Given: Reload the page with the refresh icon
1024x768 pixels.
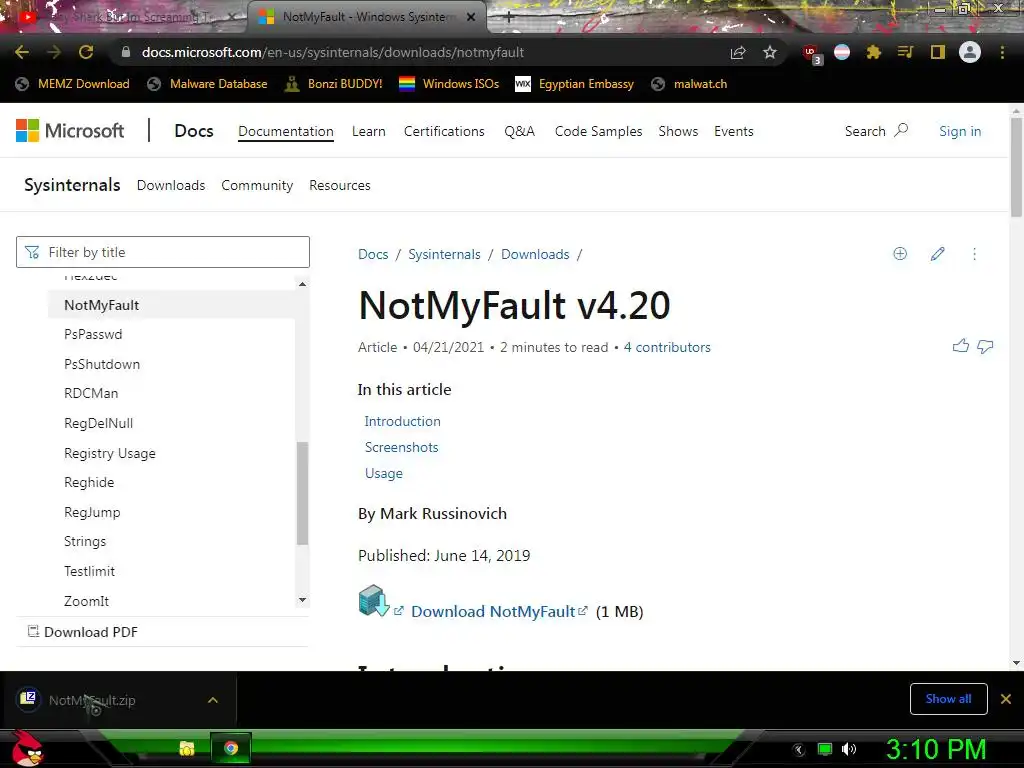Looking at the screenshot, I should 86,52.
